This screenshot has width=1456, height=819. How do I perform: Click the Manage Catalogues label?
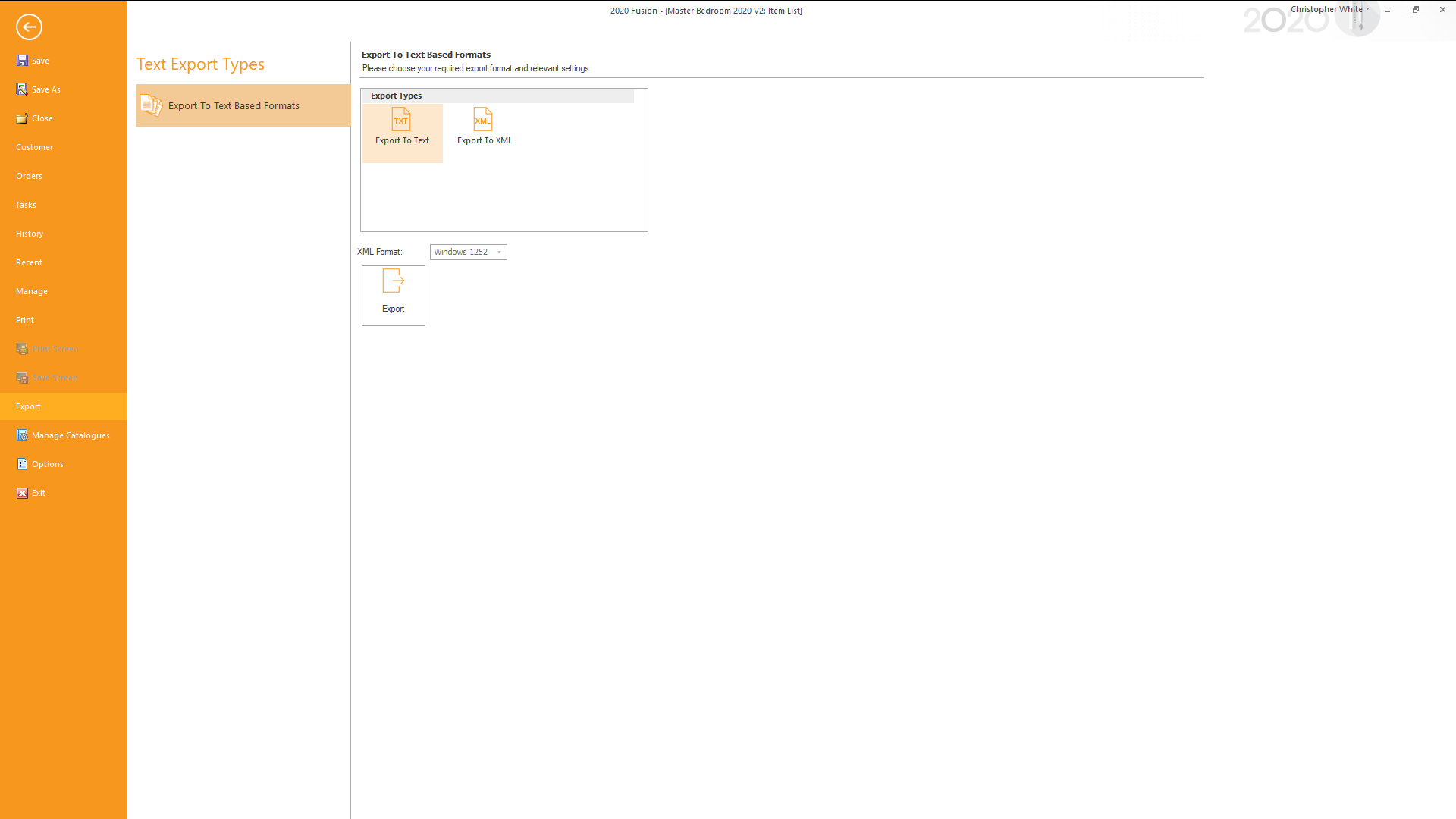pos(71,435)
